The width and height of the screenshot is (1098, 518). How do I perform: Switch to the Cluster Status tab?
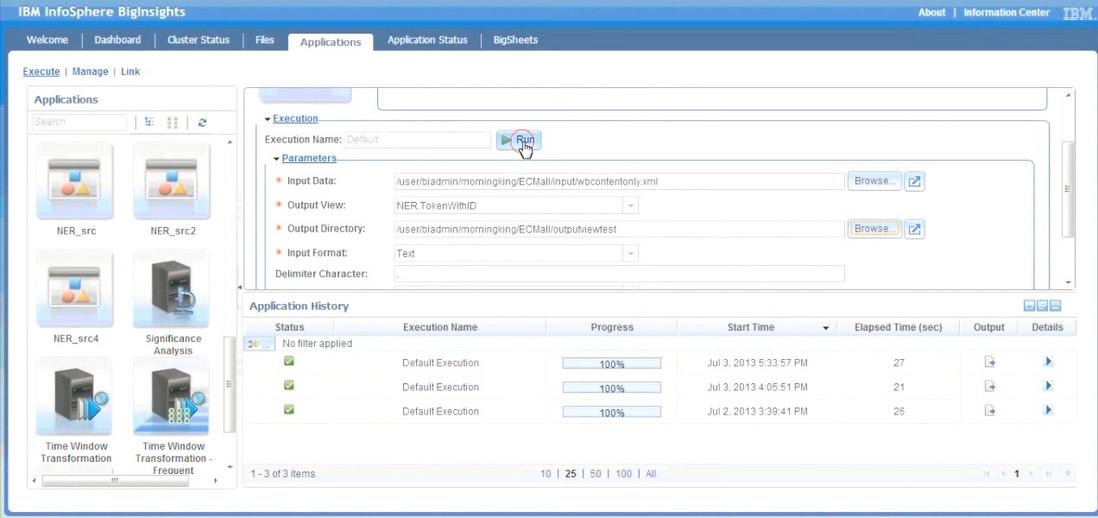pyautogui.click(x=198, y=40)
